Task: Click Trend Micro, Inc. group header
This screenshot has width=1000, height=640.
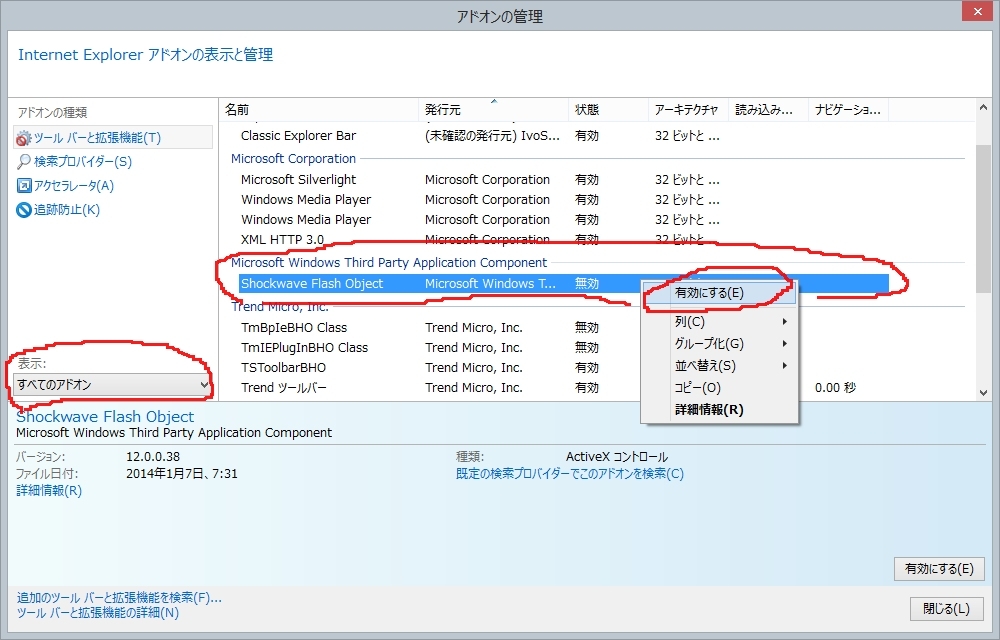Action: coord(280,307)
